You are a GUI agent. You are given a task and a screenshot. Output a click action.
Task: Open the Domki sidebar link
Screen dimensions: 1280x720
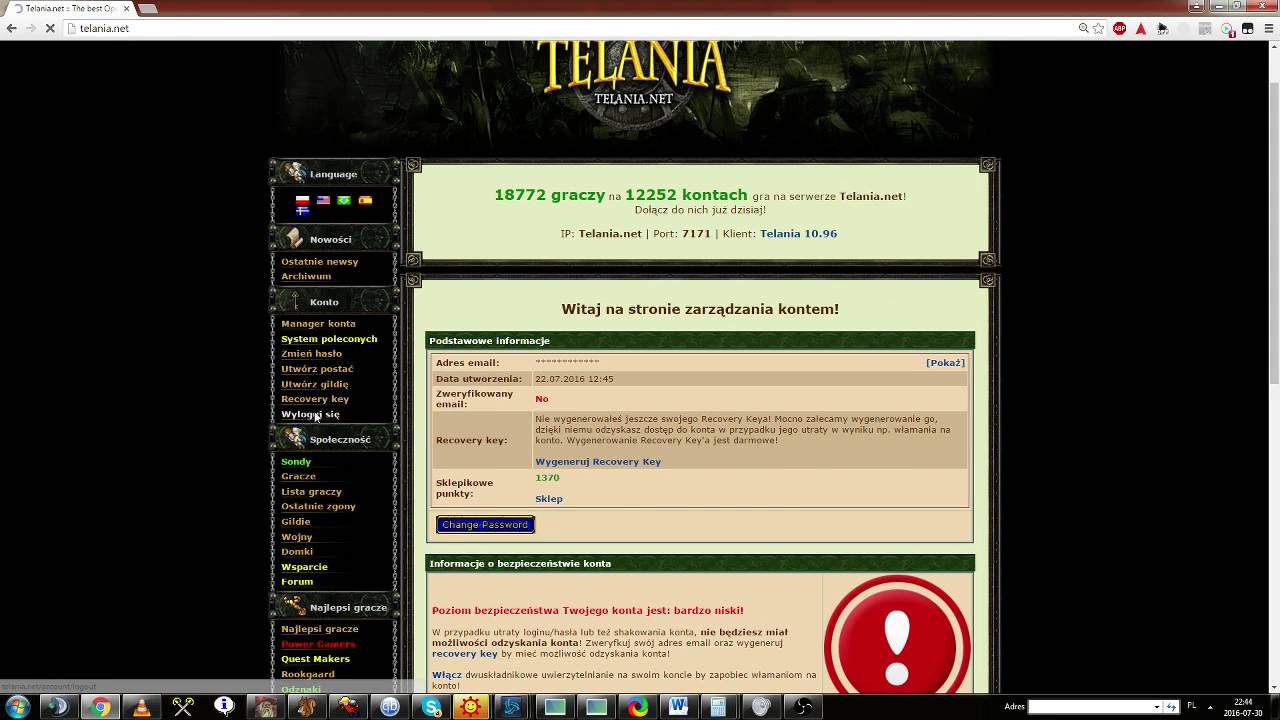click(297, 552)
